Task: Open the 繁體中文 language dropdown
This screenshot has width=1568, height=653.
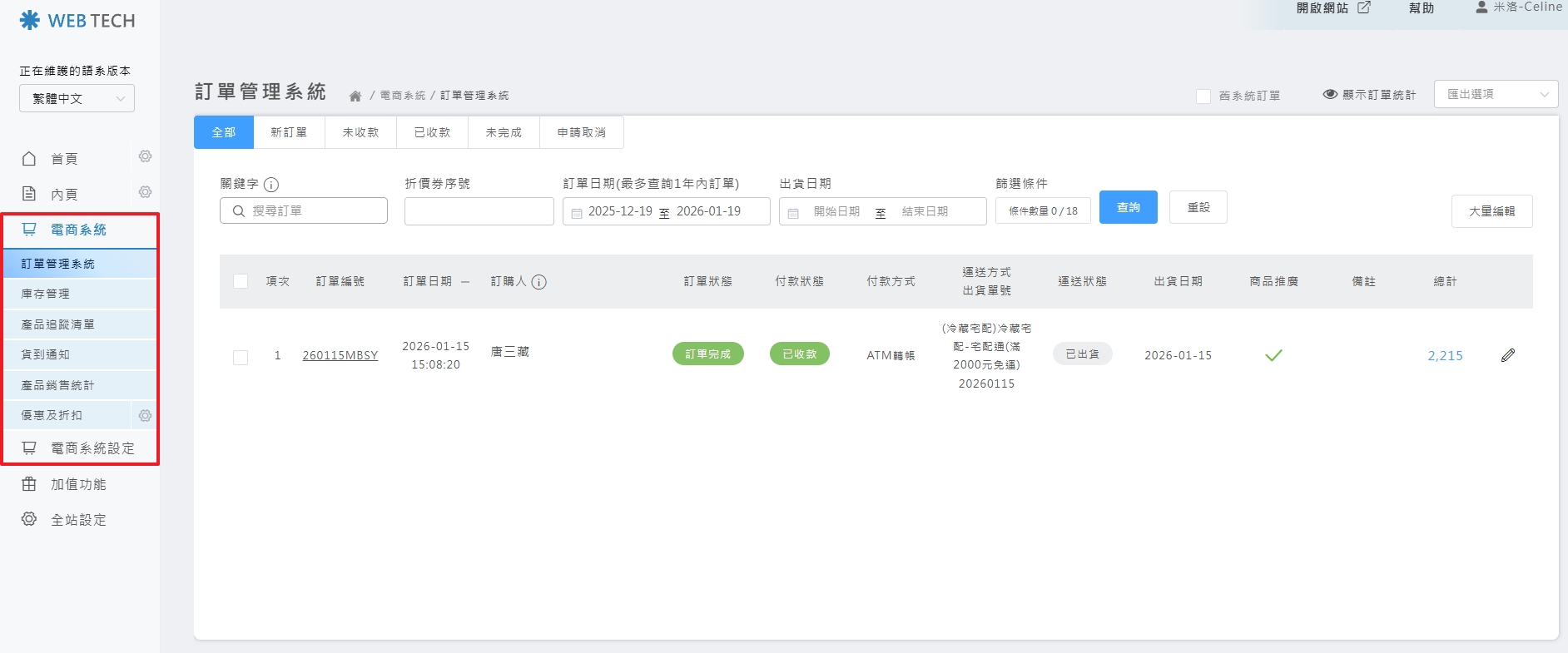Action: (77, 98)
